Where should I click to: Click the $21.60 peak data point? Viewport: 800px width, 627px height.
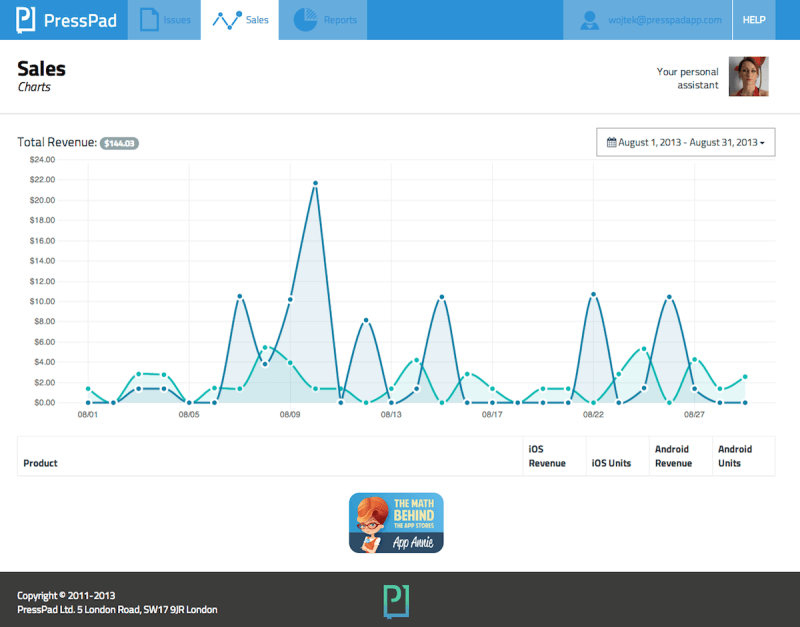(315, 184)
